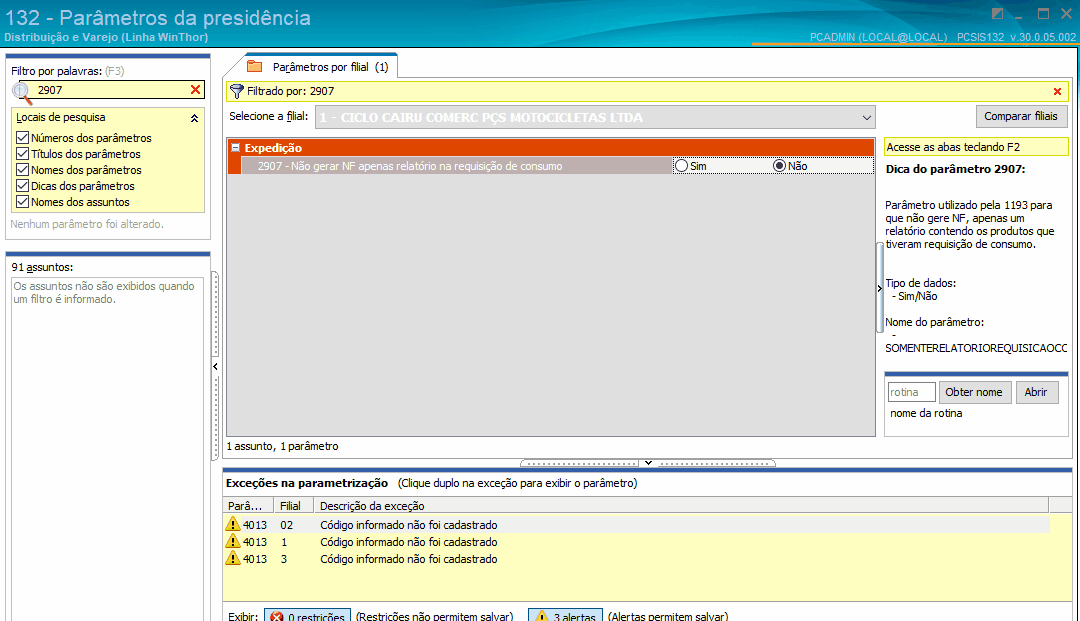The image size is (1080, 621).
Task: Toggle 'Nomes dos parâmetros' checkbox
Action: click(23, 169)
